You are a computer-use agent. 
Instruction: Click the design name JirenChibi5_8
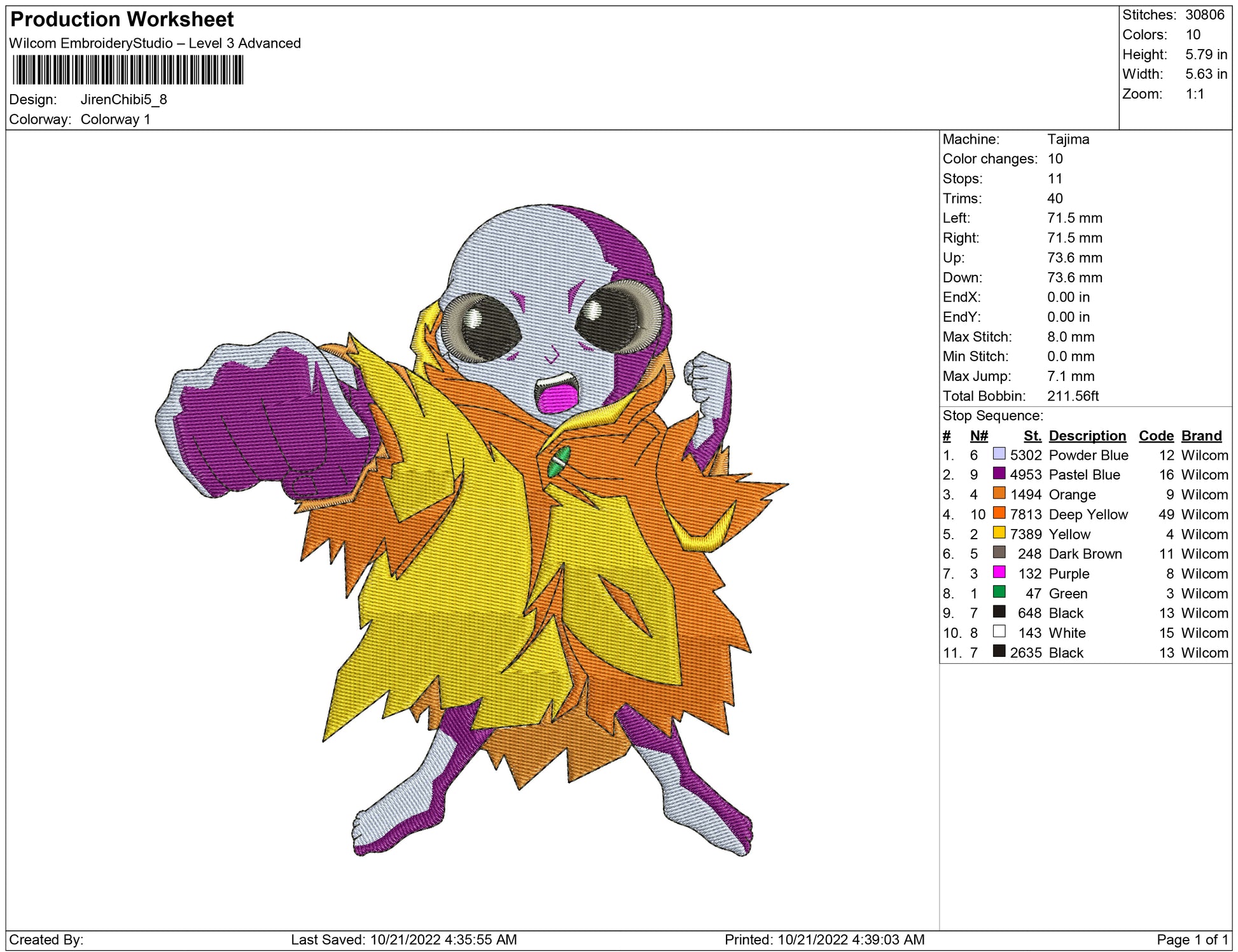click(123, 100)
